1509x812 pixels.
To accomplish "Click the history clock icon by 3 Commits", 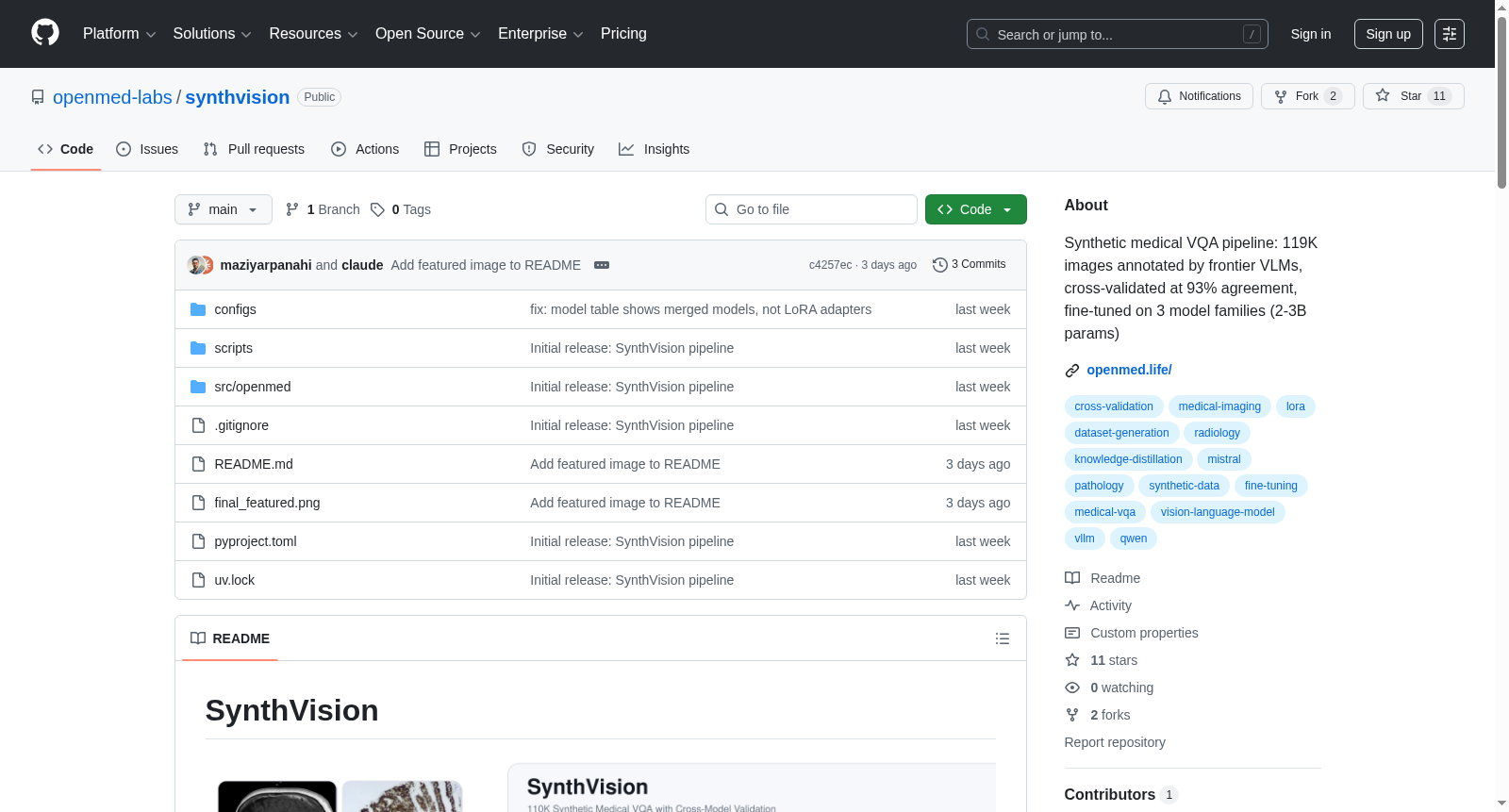I will [x=940, y=265].
